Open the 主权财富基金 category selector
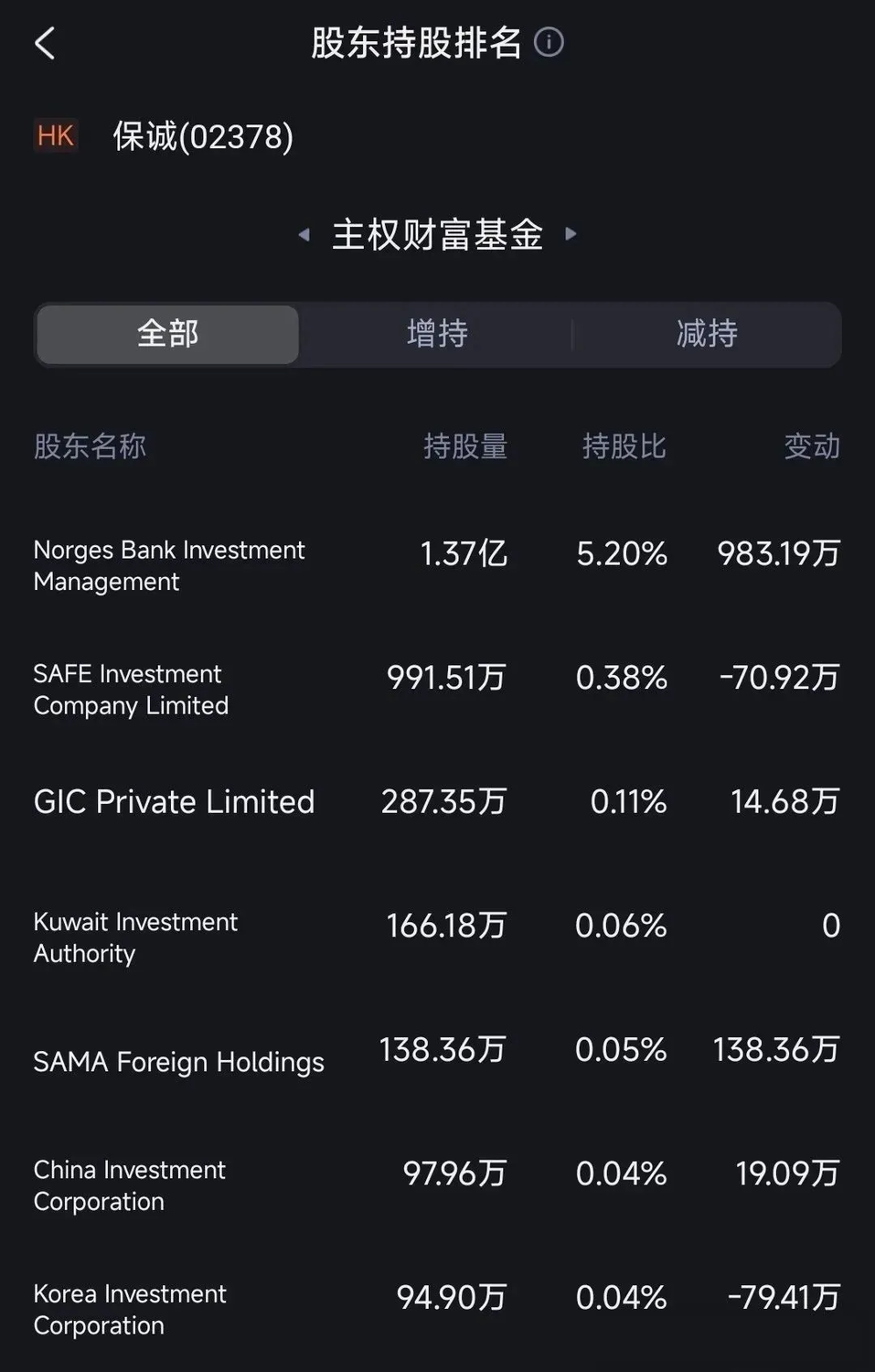This screenshot has height=1372, width=875. pyautogui.click(x=438, y=235)
